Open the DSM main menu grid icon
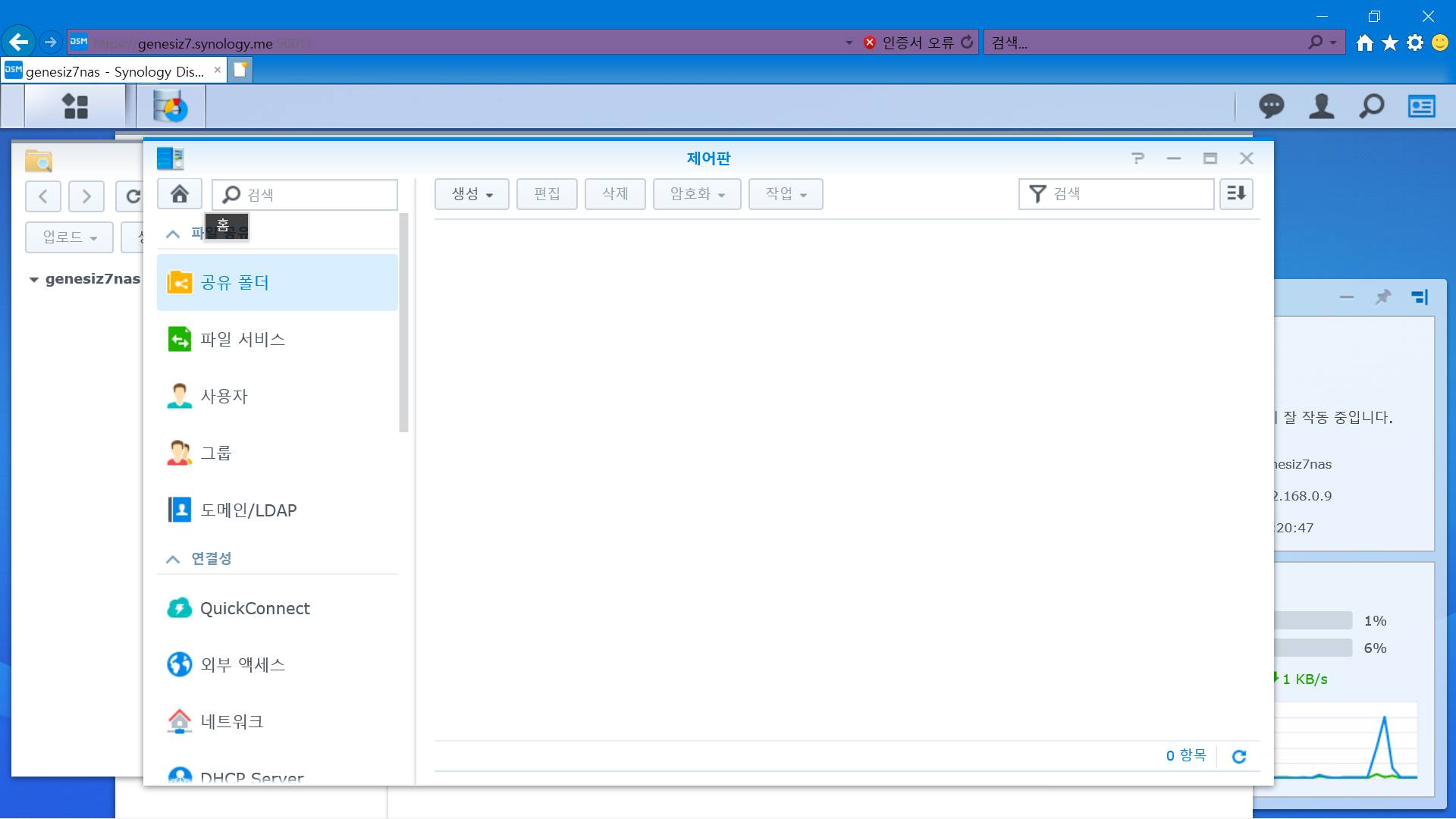Image resolution: width=1456 pixels, height=819 pixels. pyautogui.click(x=75, y=107)
